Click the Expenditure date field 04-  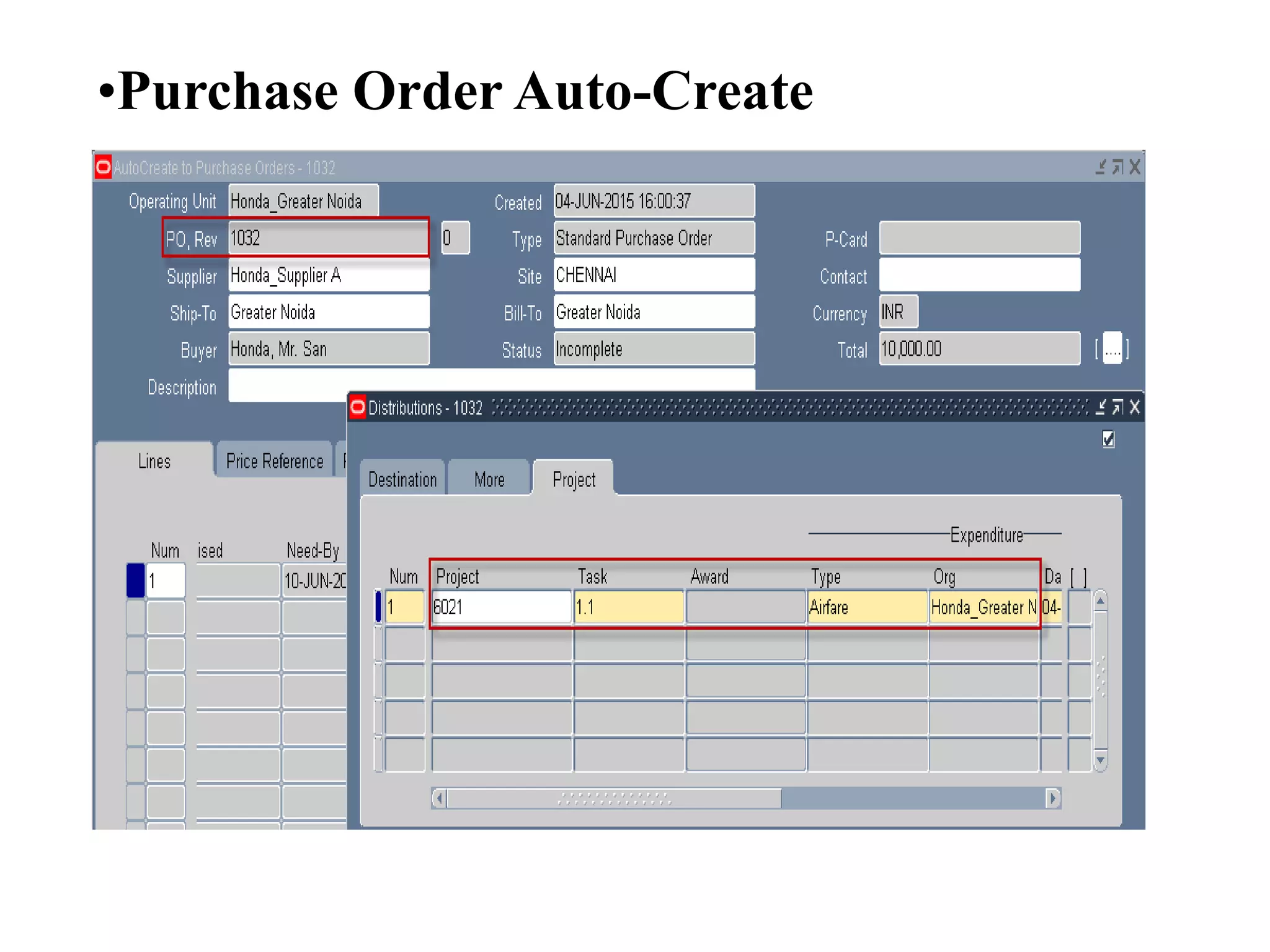coord(1051,607)
